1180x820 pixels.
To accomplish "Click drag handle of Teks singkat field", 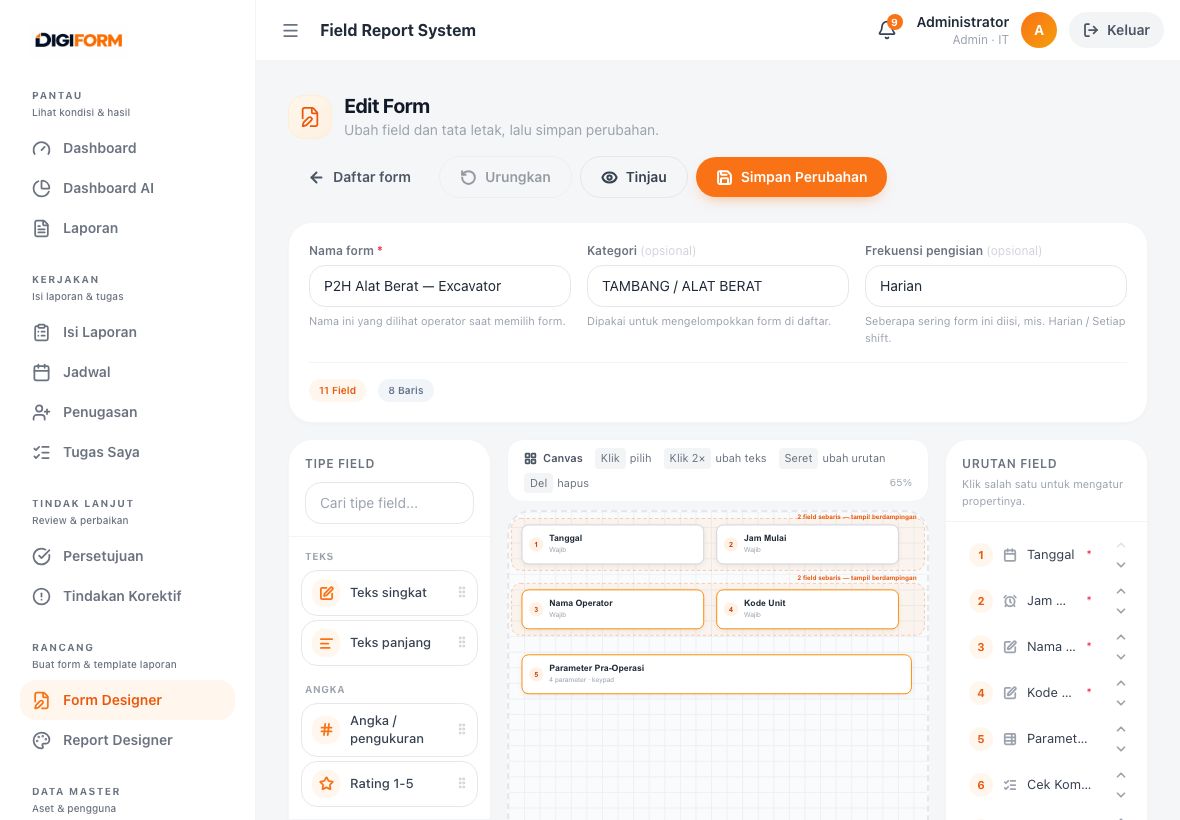I will tap(462, 592).
